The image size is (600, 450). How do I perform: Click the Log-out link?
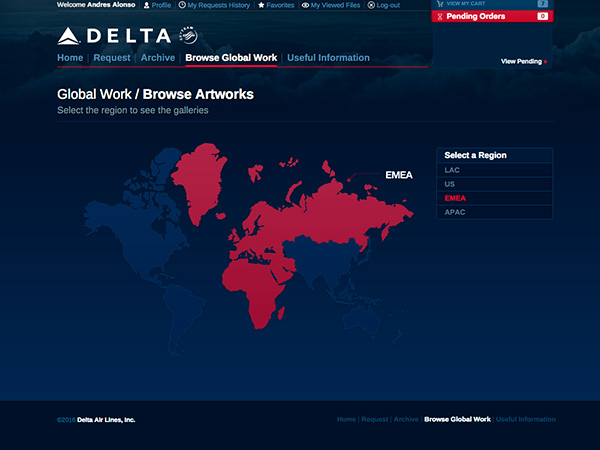point(388,5)
